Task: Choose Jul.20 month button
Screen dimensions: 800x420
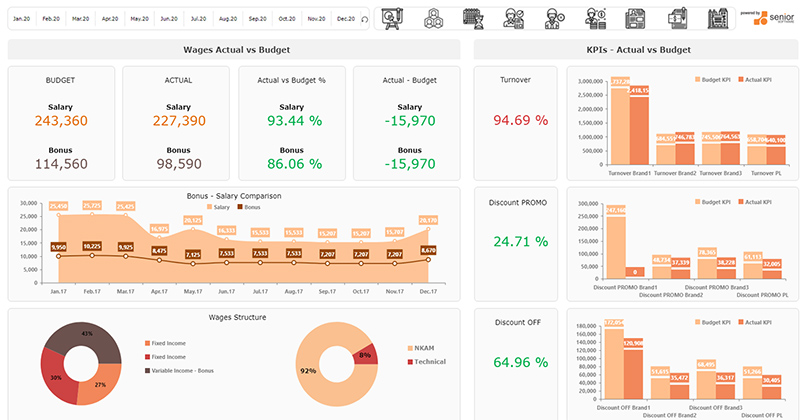Action: tap(198, 18)
